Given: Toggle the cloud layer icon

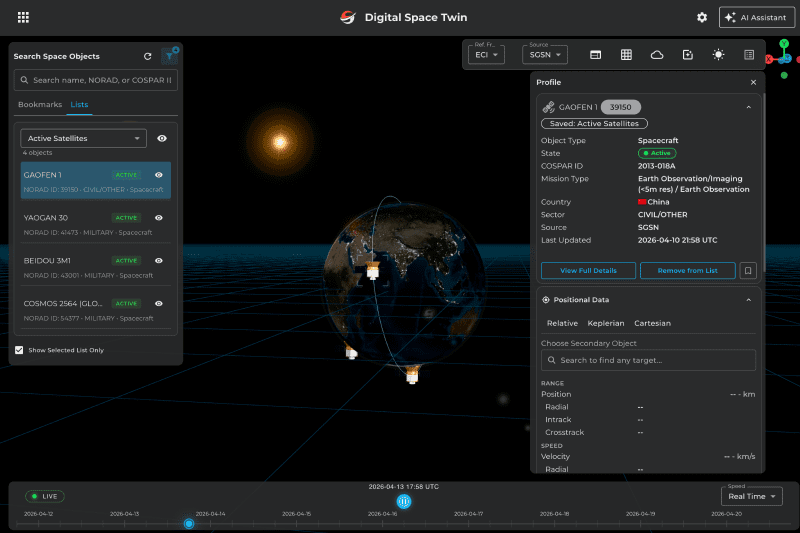Looking at the screenshot, I should coord(657,55).
